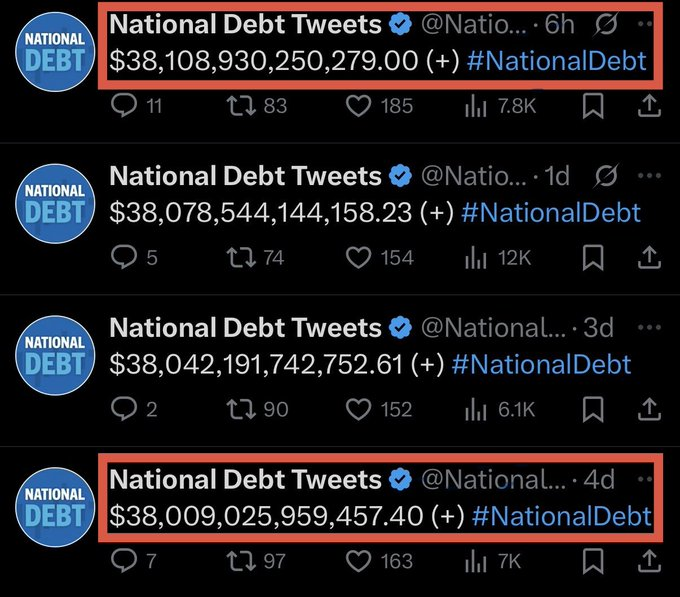Open National Debt avatar on 4d tweet
This screenshot has height=597, width=680.
[55, 504]
